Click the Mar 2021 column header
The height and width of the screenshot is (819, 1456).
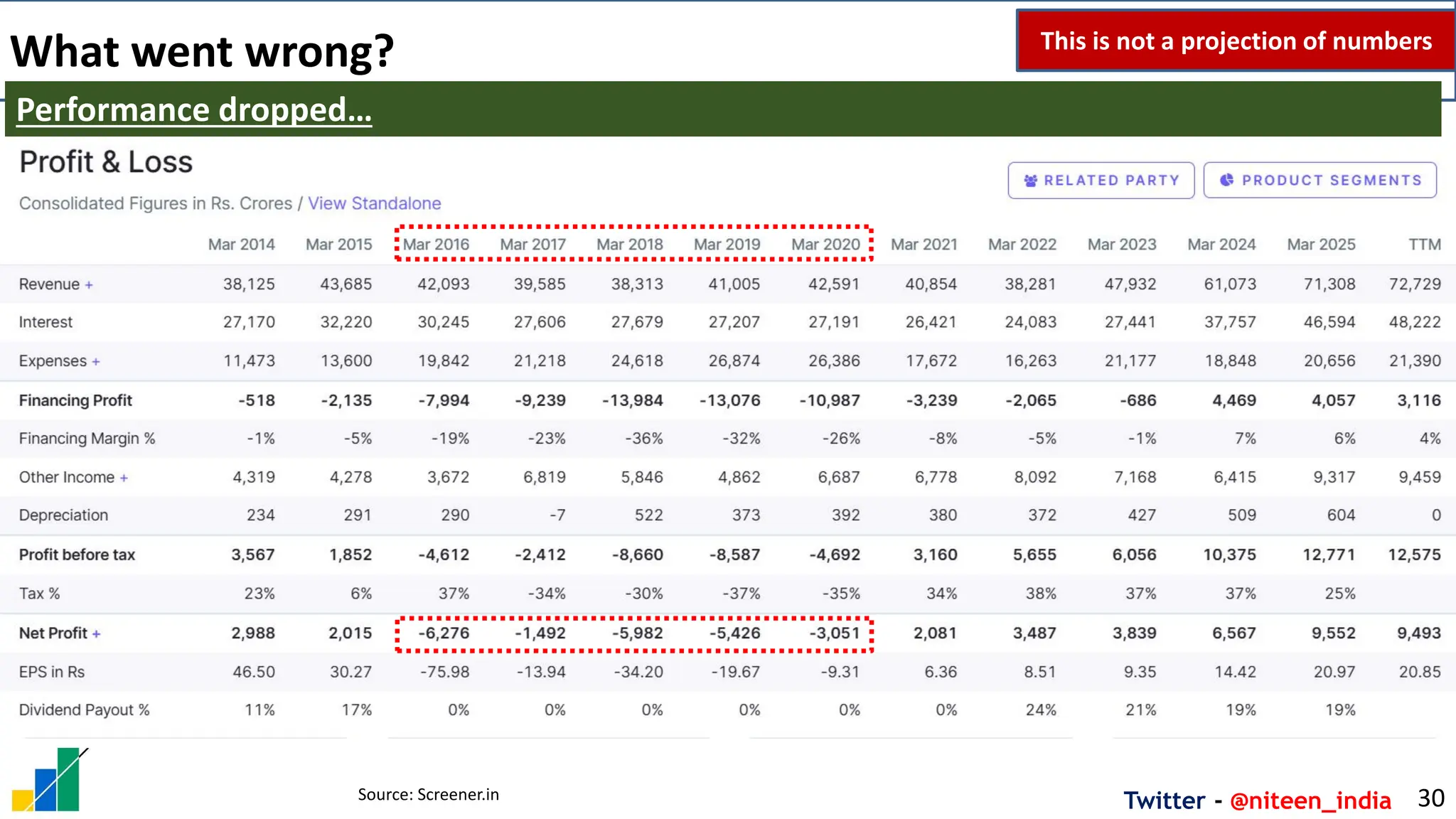tap(924, 245)
